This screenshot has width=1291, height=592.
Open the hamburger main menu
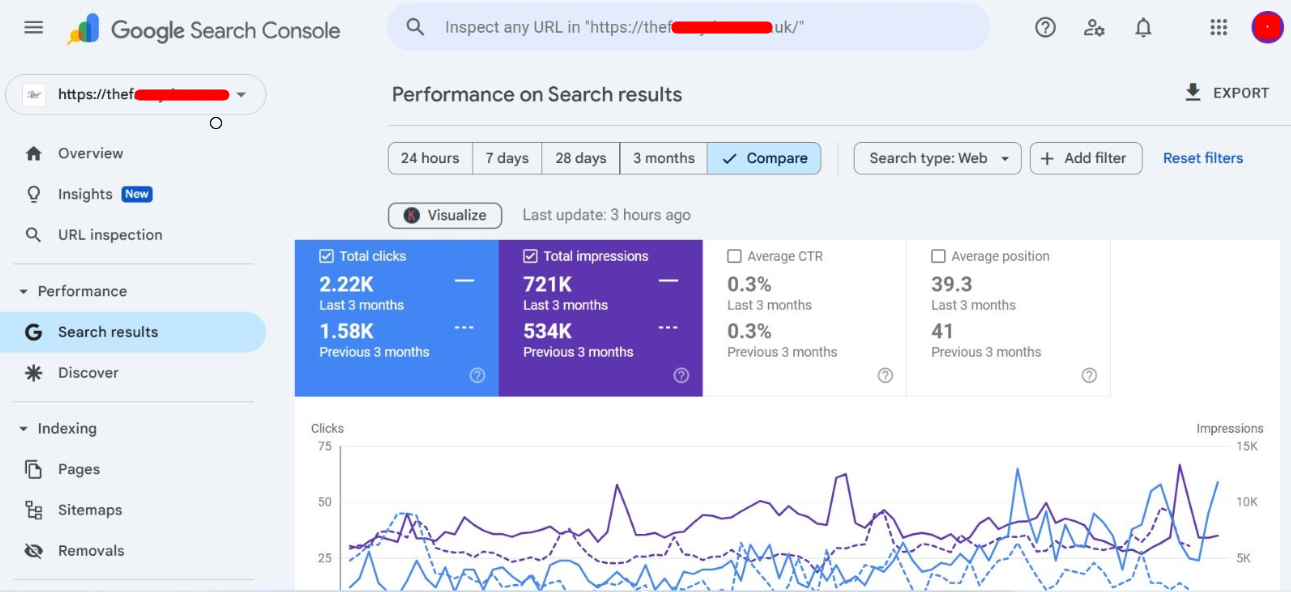33,27
